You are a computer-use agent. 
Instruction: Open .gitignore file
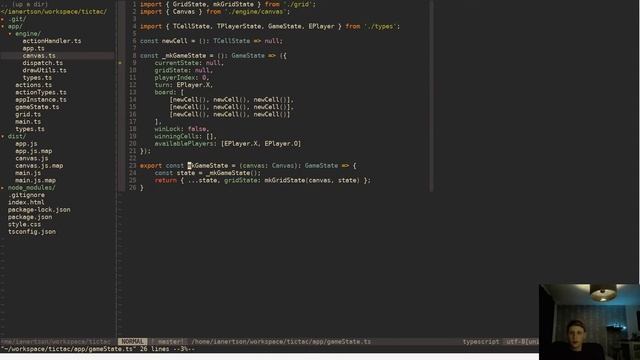pos(26,195)
